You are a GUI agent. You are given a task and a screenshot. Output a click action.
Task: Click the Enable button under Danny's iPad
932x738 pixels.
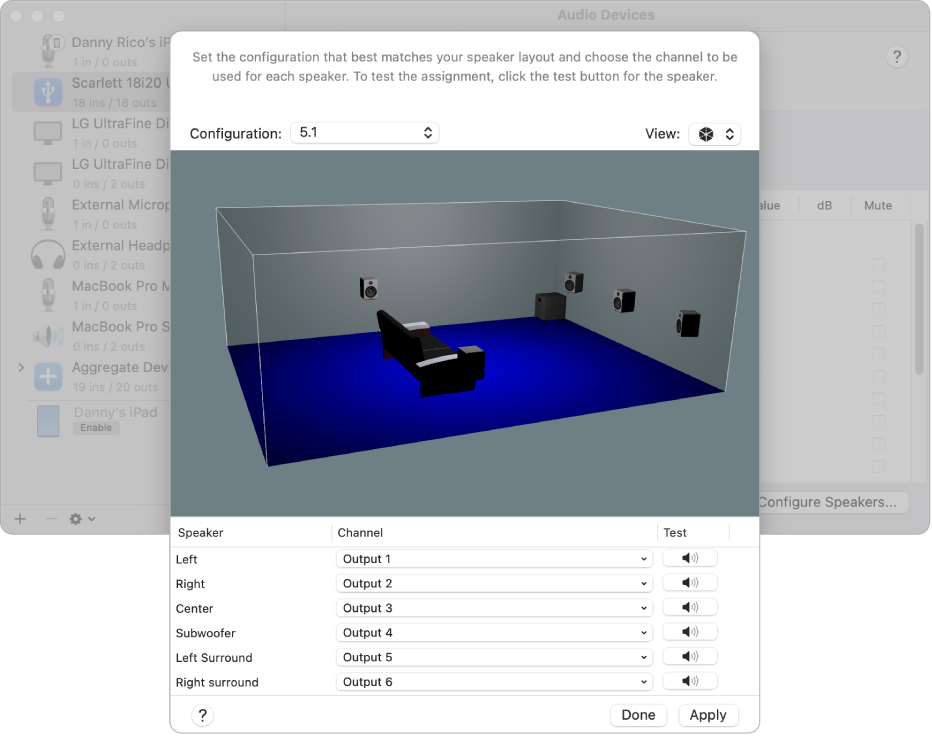point(96,427)
